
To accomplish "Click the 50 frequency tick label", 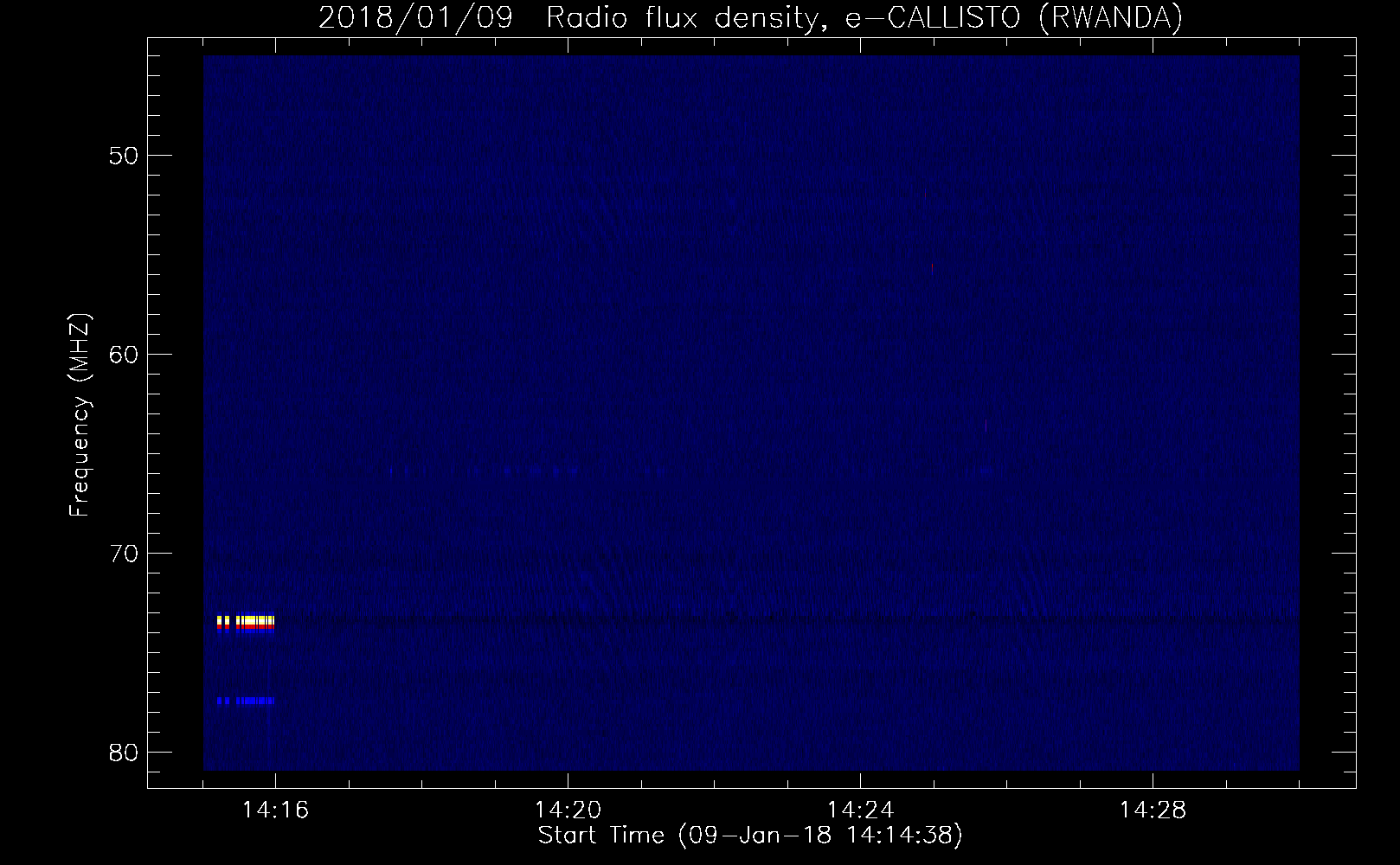I will click(125, 156).
